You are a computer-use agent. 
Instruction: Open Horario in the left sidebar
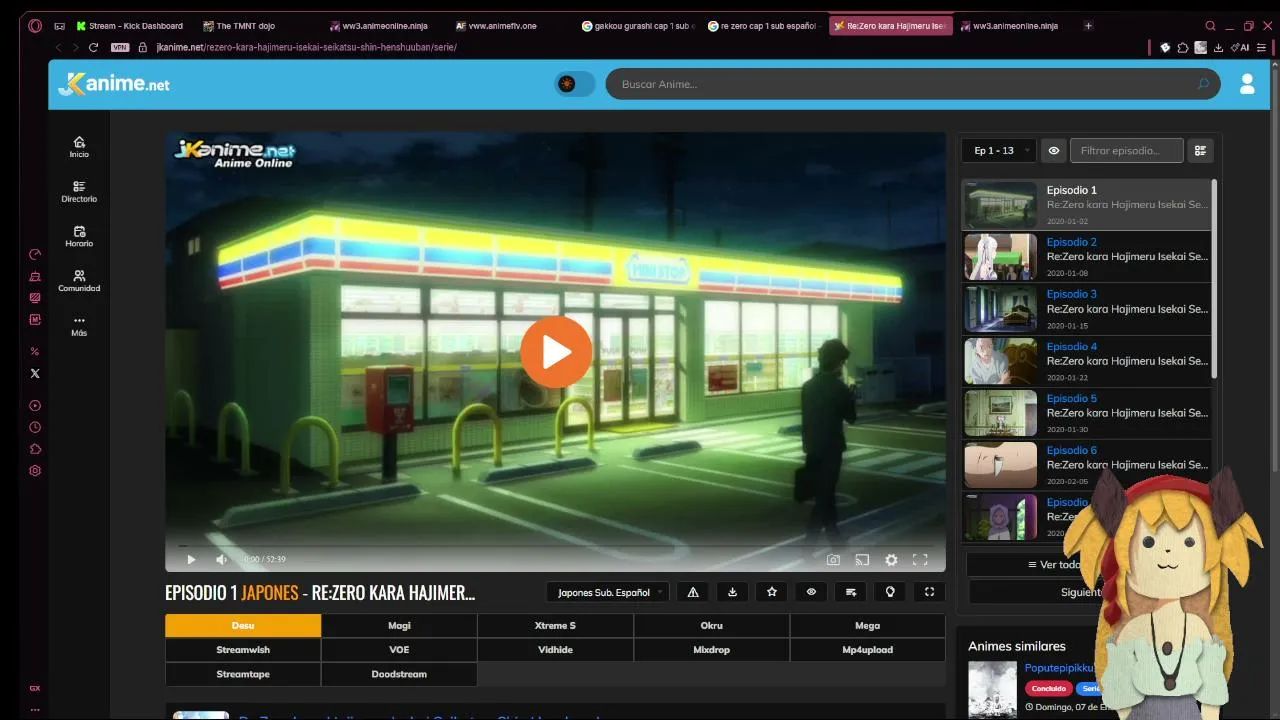point(79,236)
